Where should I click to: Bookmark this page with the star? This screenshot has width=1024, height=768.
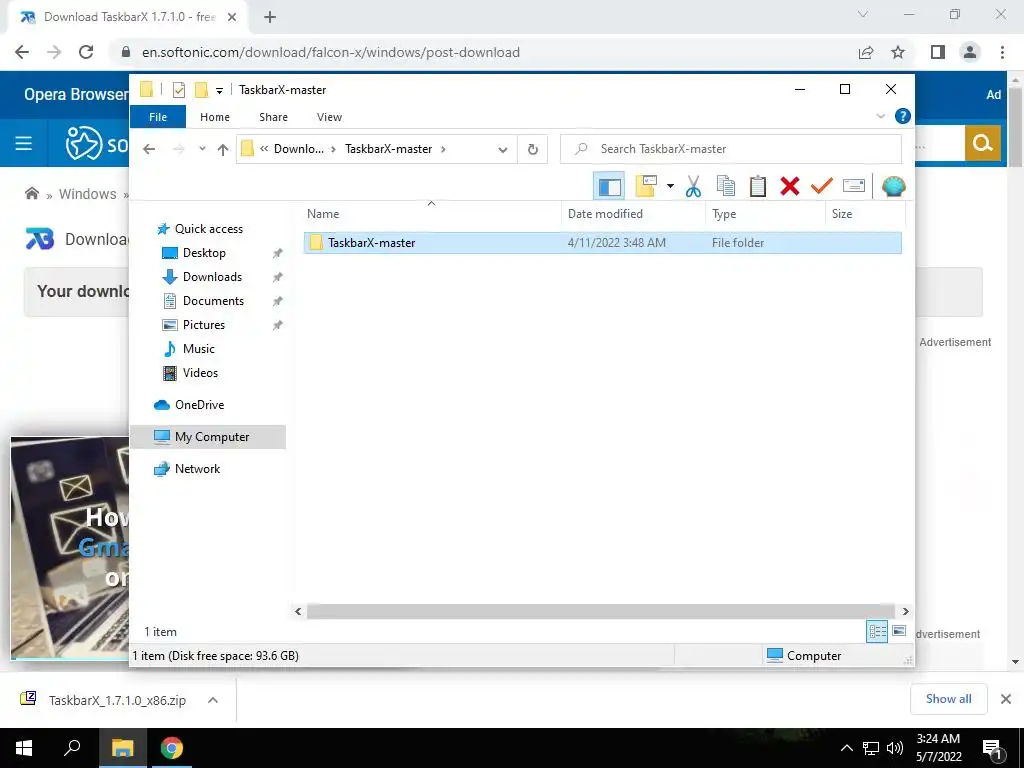(898, 52)
